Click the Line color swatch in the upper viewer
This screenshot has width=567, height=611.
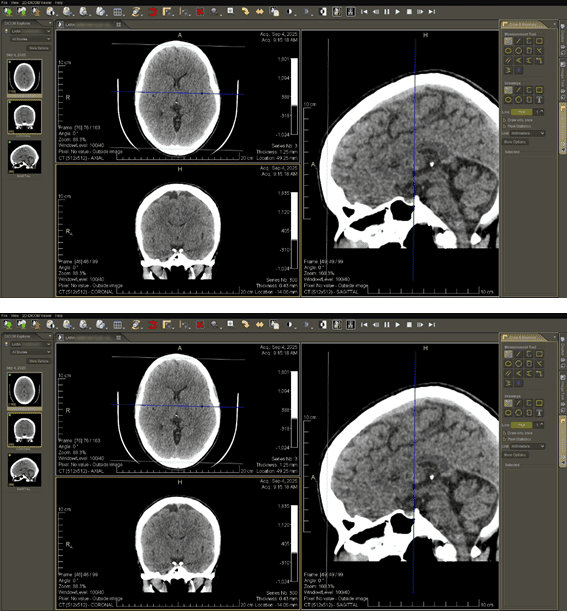(521, 112)
